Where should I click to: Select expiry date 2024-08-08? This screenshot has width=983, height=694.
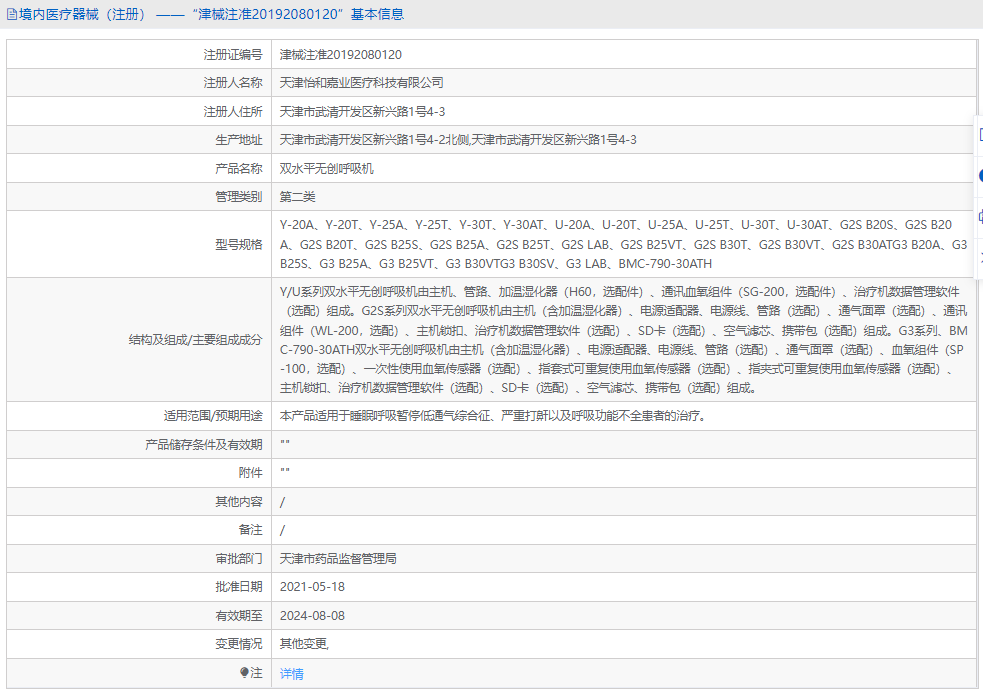point(312,616)
